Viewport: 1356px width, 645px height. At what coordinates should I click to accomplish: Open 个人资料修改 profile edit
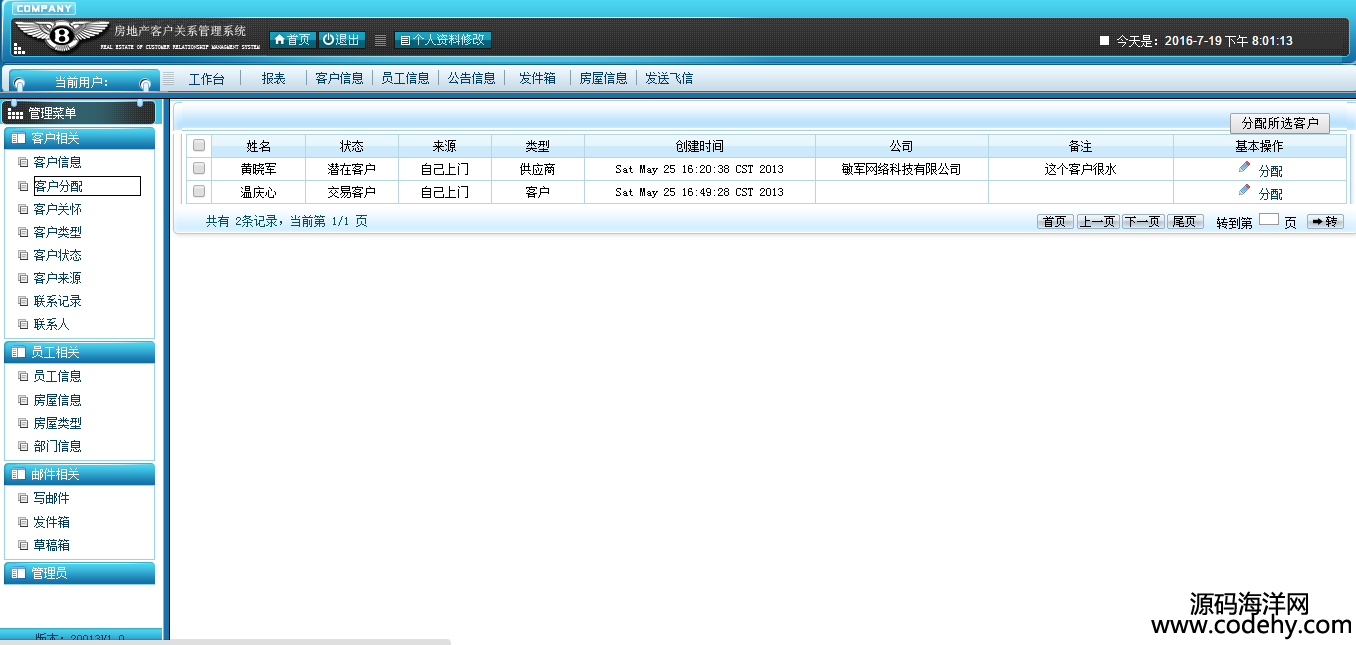tap(442, 40)
